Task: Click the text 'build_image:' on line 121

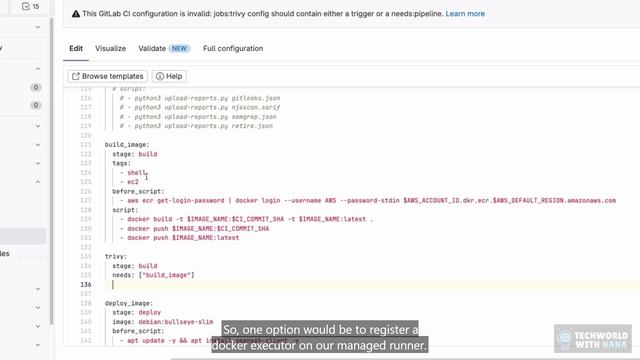Action: [127, 144]
